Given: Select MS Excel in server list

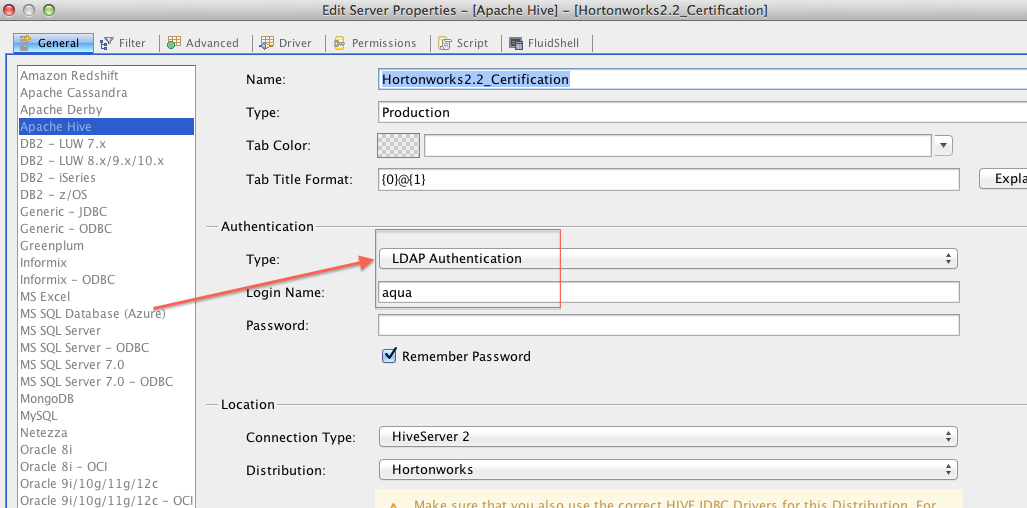Looking at the screenshot, I should 107,297.
